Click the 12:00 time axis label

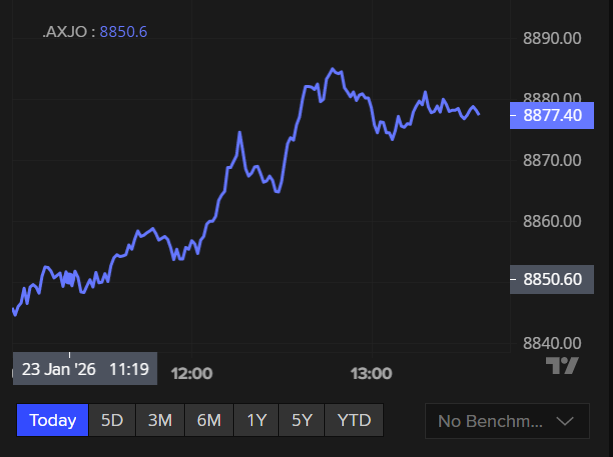point(192,373)
